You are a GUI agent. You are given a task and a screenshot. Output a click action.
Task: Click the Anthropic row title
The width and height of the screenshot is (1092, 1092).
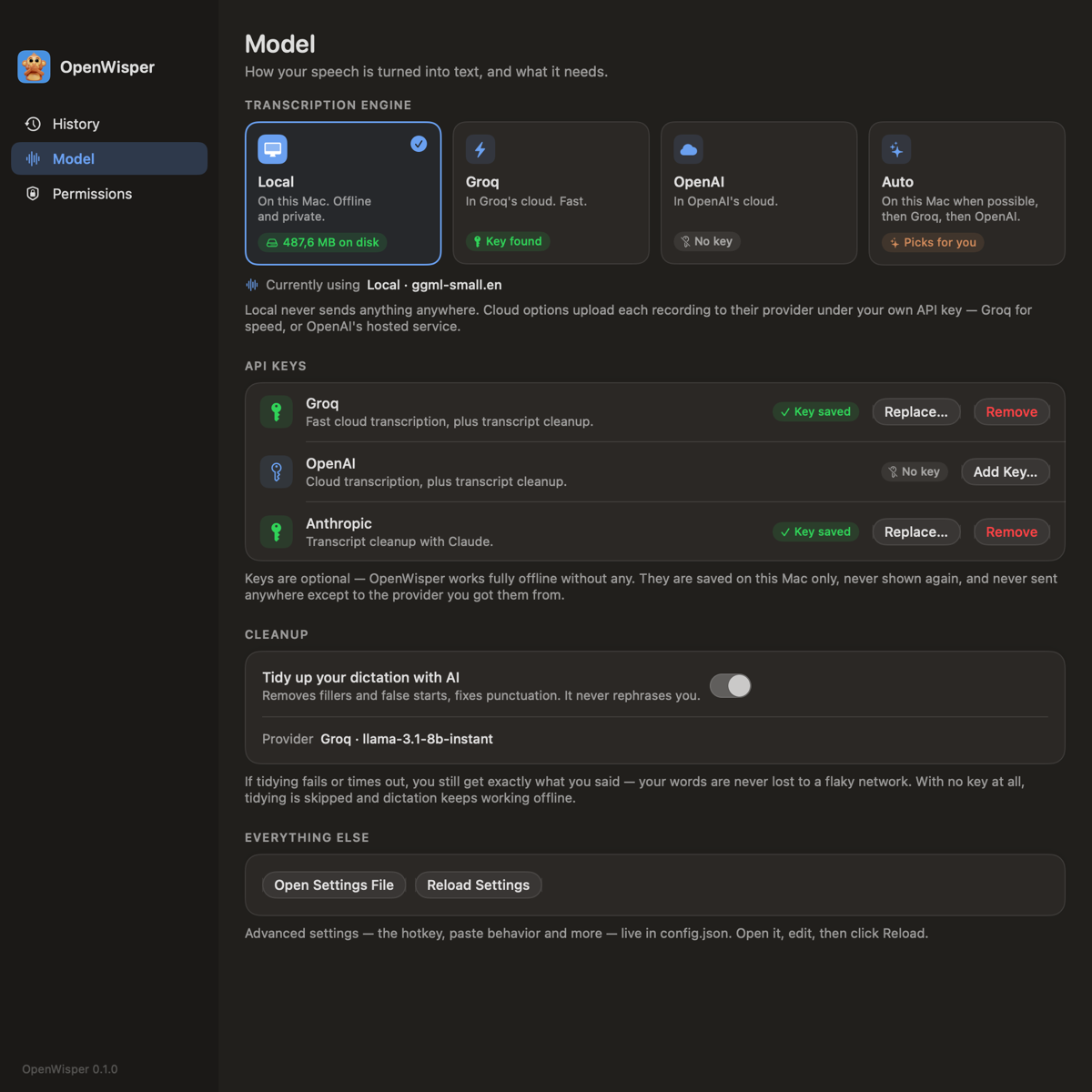click(339, 523)
